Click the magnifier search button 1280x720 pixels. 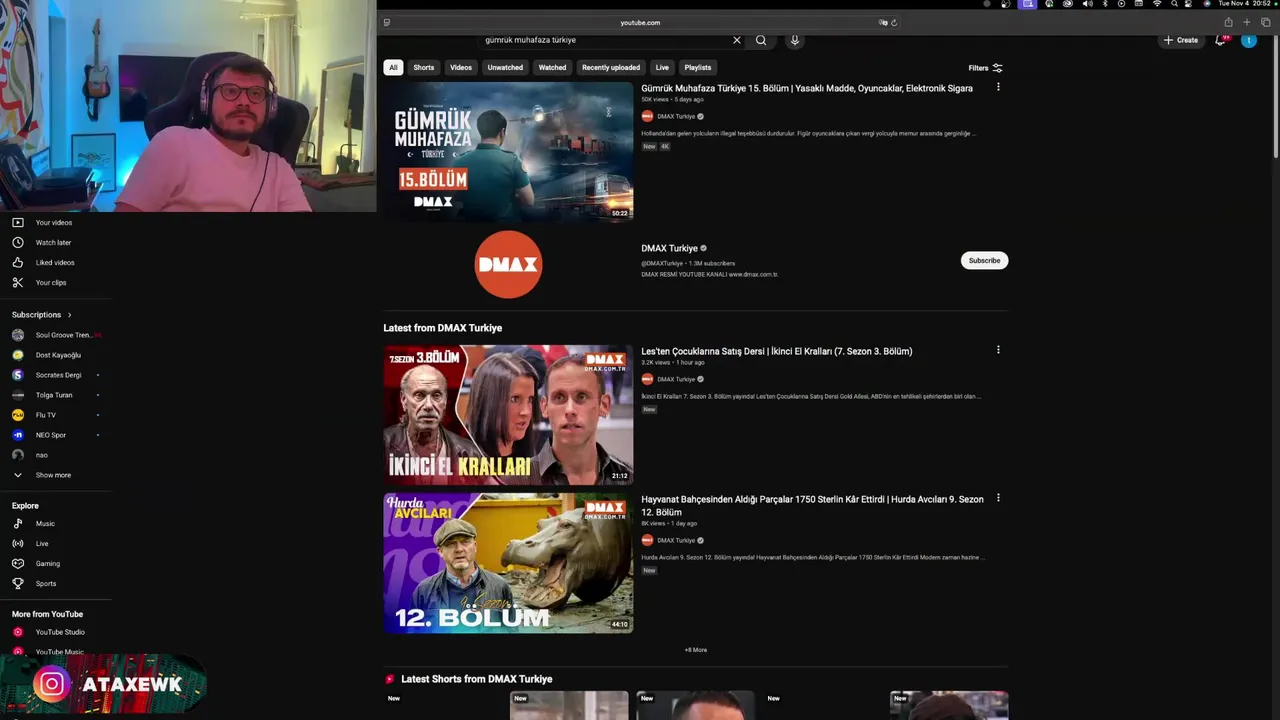click(x=761, y=40)
